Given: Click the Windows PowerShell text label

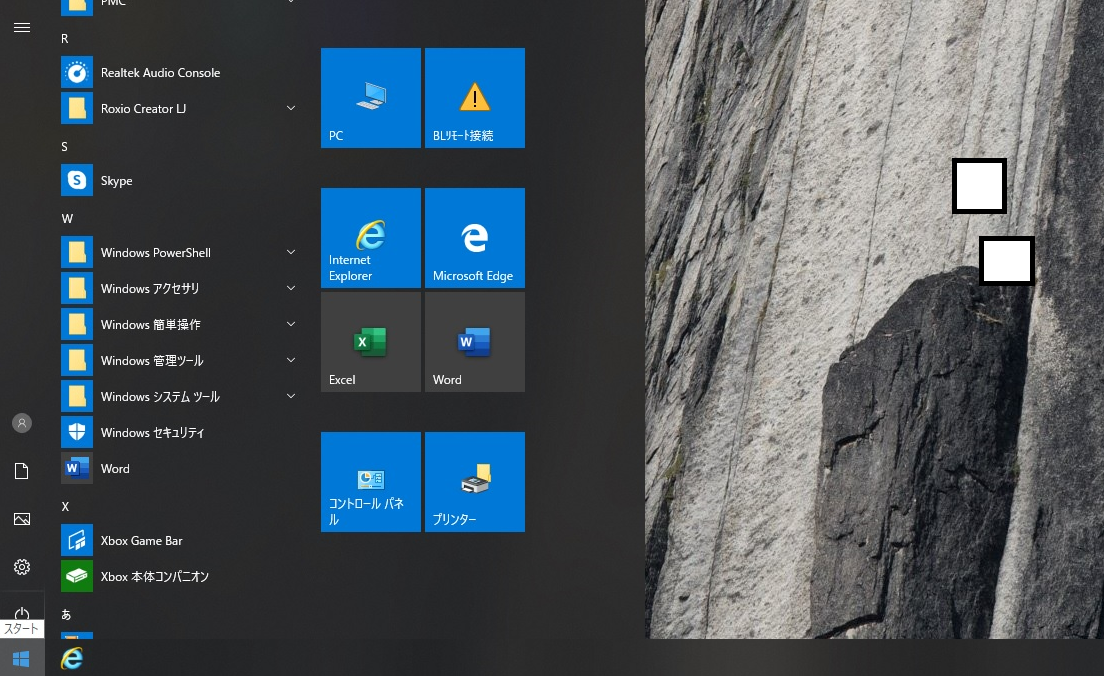Looking at the screenshot, I should click(x=156, y=253).
